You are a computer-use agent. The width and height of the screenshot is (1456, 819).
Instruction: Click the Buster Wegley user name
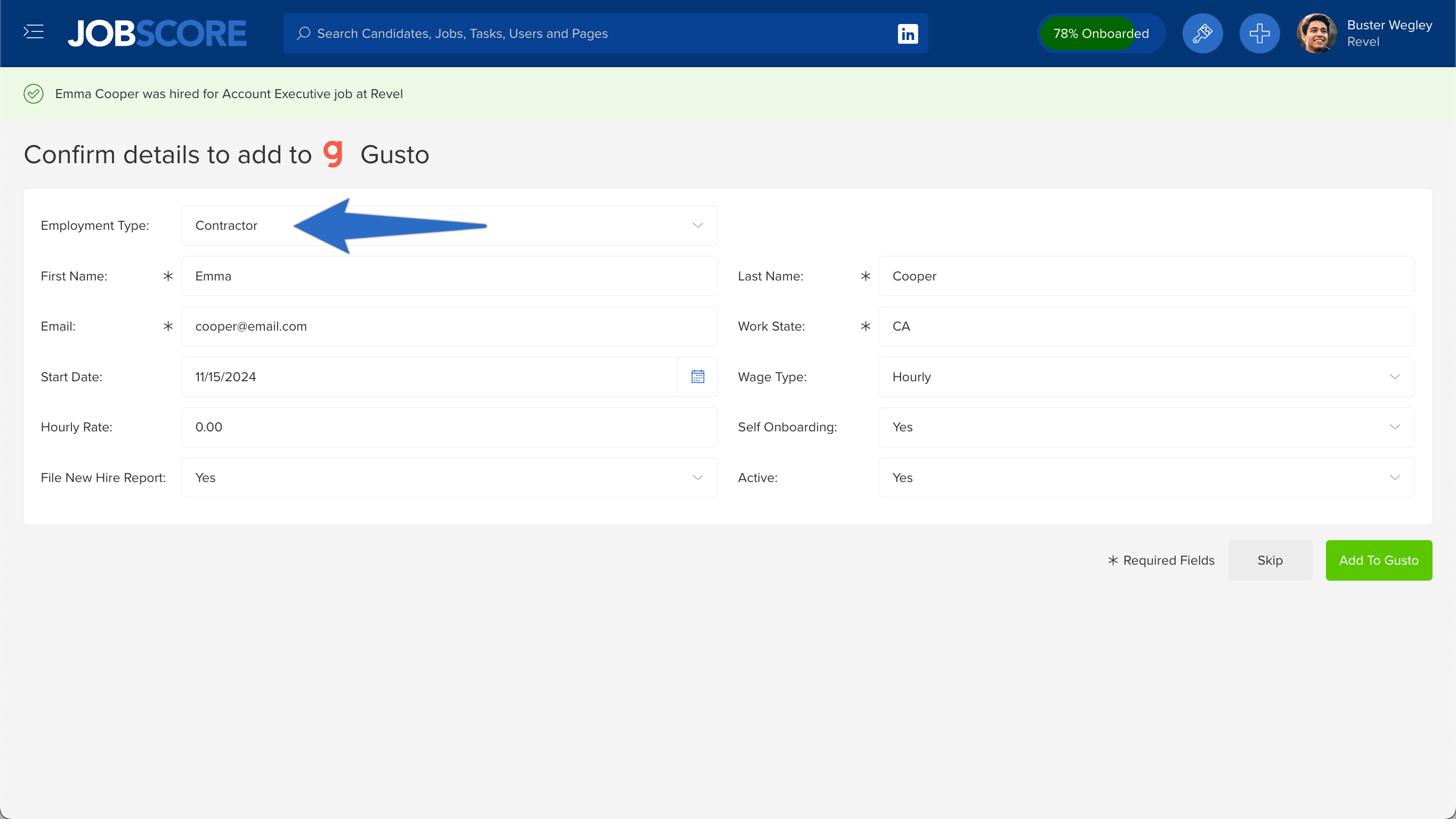pyautogui.click(x=1389, y=25)
